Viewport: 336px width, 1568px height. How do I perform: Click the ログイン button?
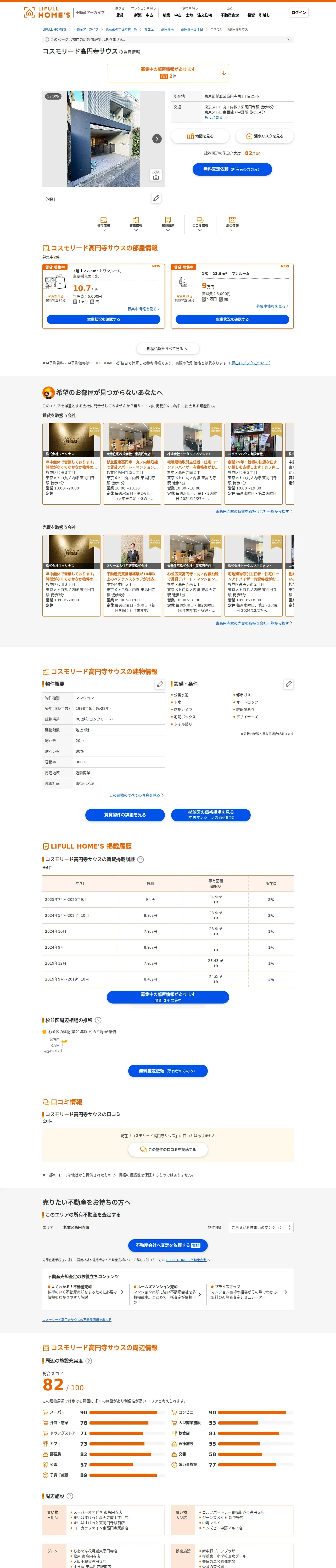[x=299, y=12]
